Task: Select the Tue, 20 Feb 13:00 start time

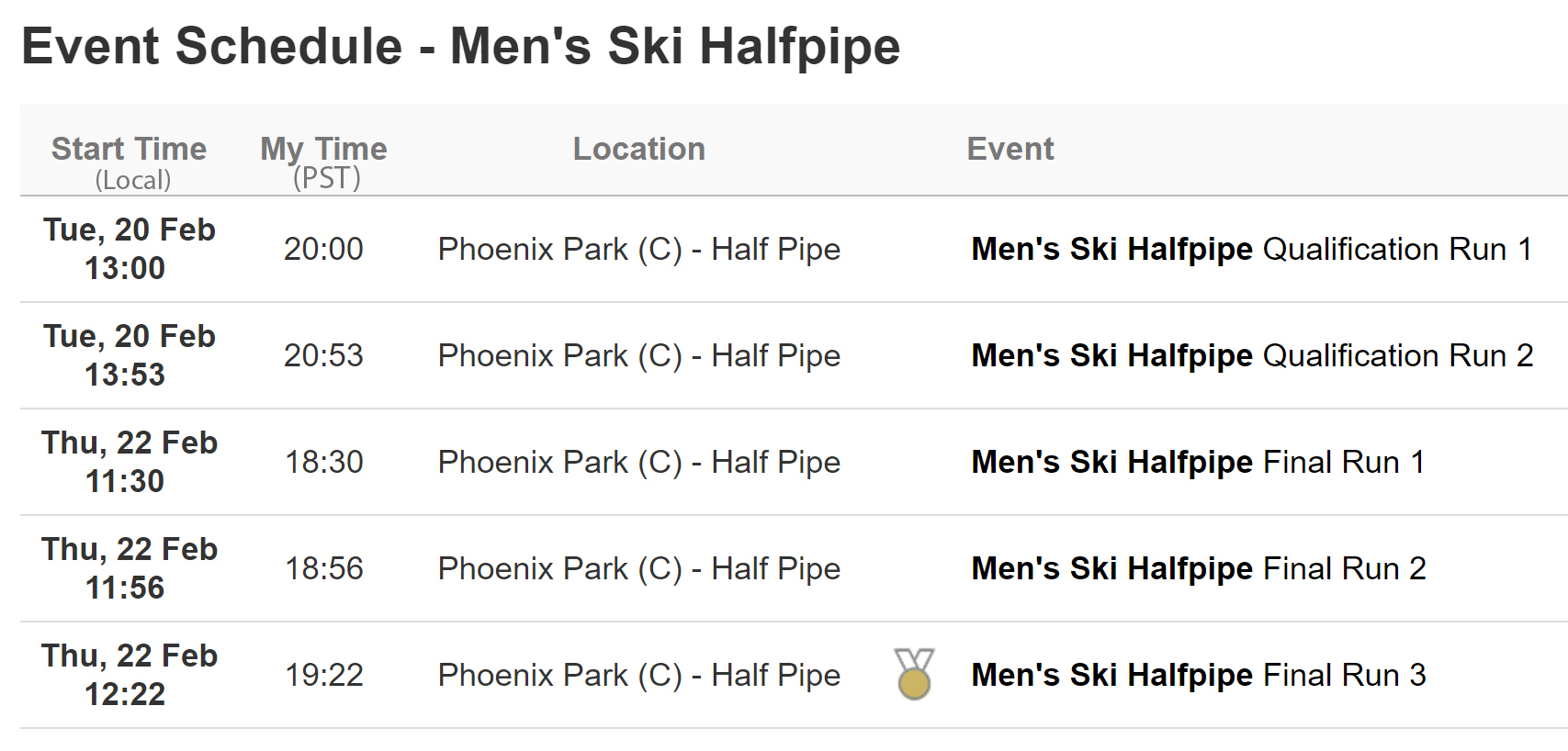Action: pos(129,249)
